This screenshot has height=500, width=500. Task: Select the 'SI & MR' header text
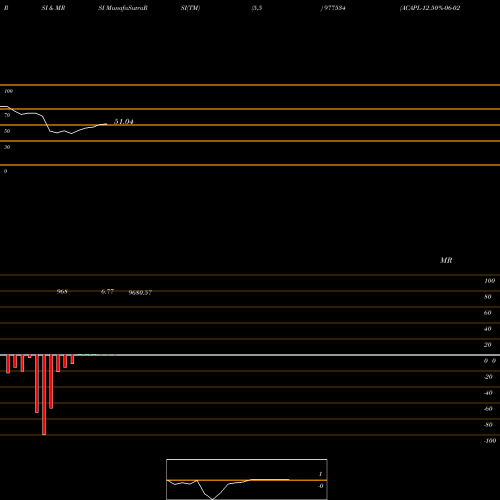point(53,8)
